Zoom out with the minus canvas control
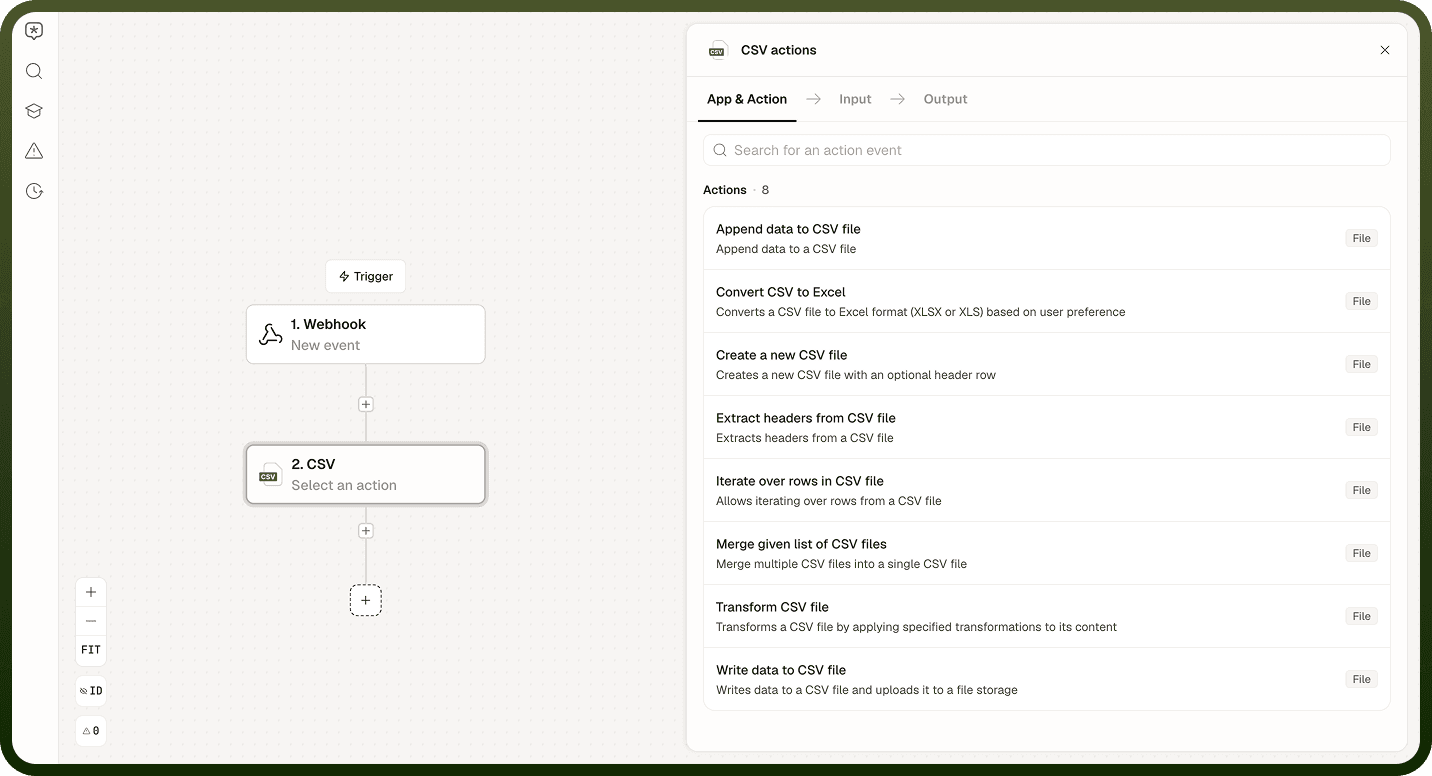 click(x=91, y=621)
